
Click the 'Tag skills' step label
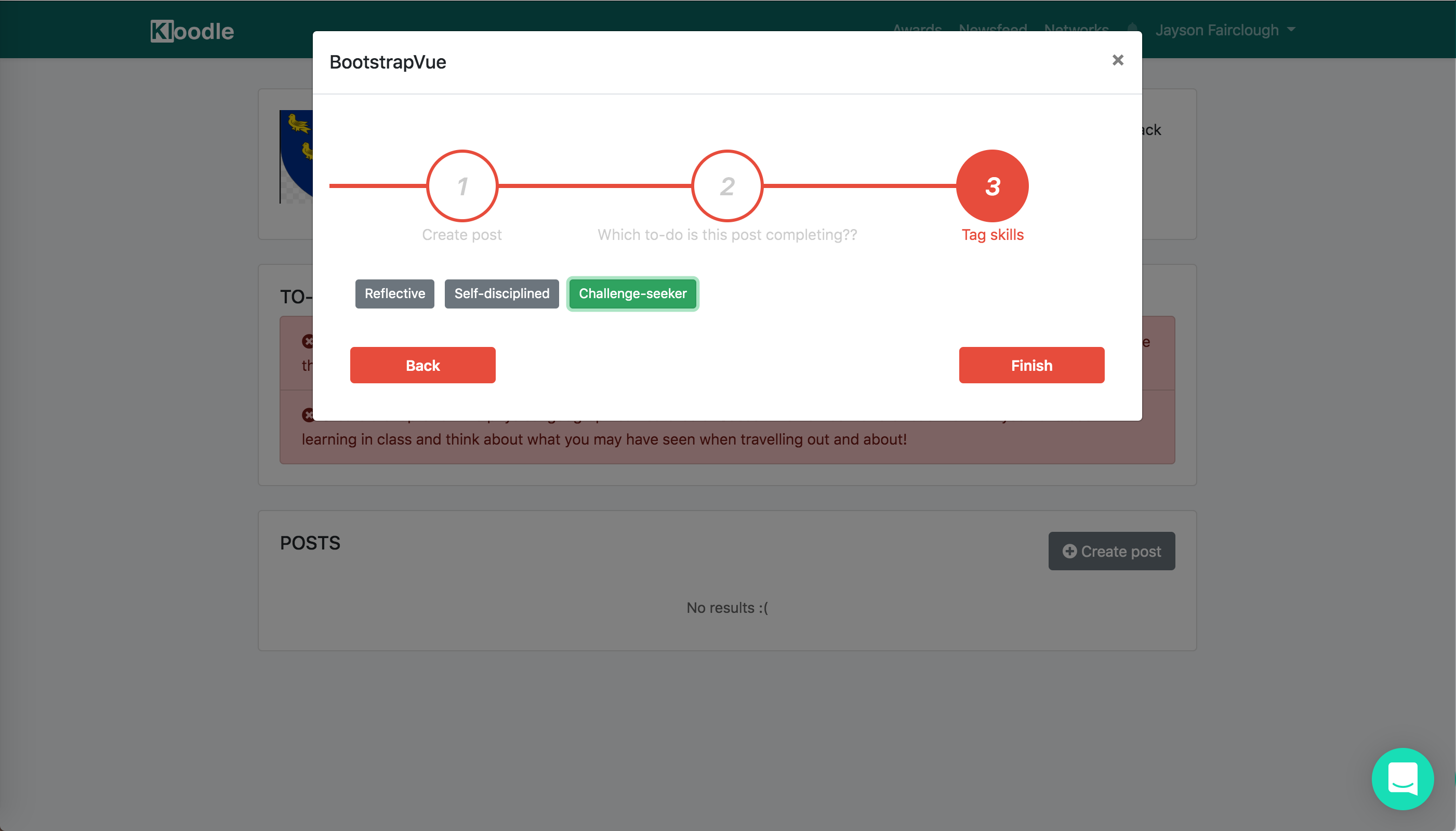[992, 235]
